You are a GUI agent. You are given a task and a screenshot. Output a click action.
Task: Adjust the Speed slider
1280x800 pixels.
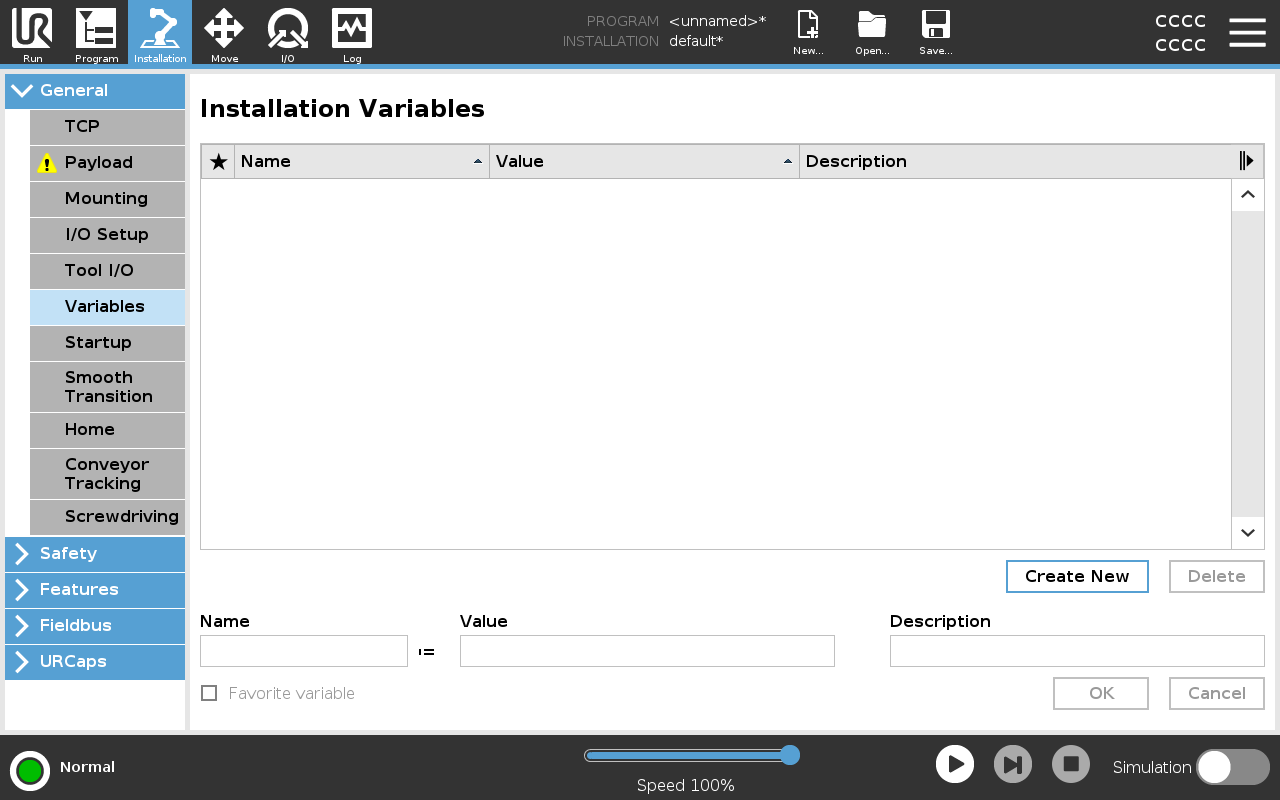[790, 756]
